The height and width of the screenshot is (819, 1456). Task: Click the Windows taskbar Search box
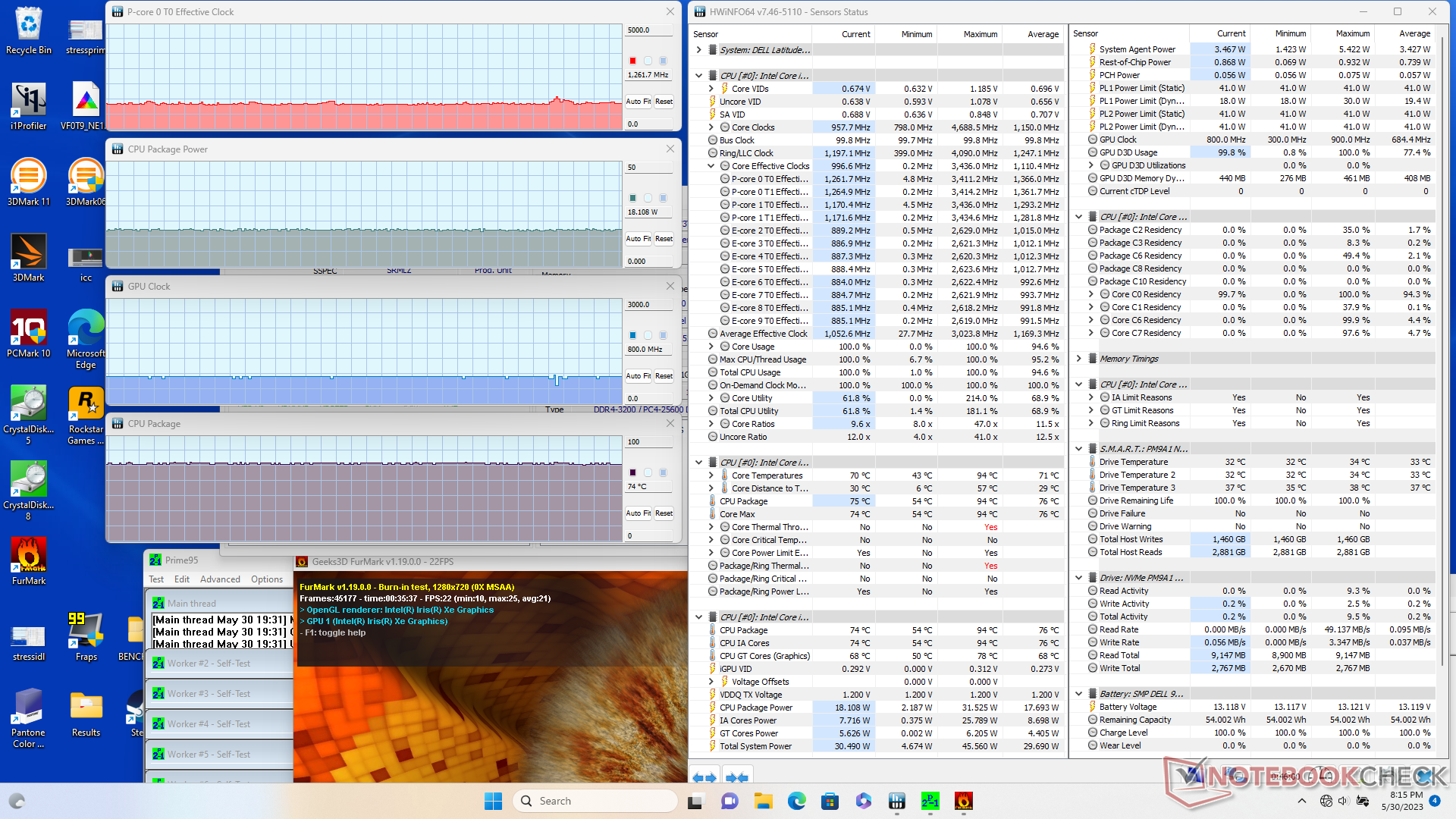click(x=595, y=801)
